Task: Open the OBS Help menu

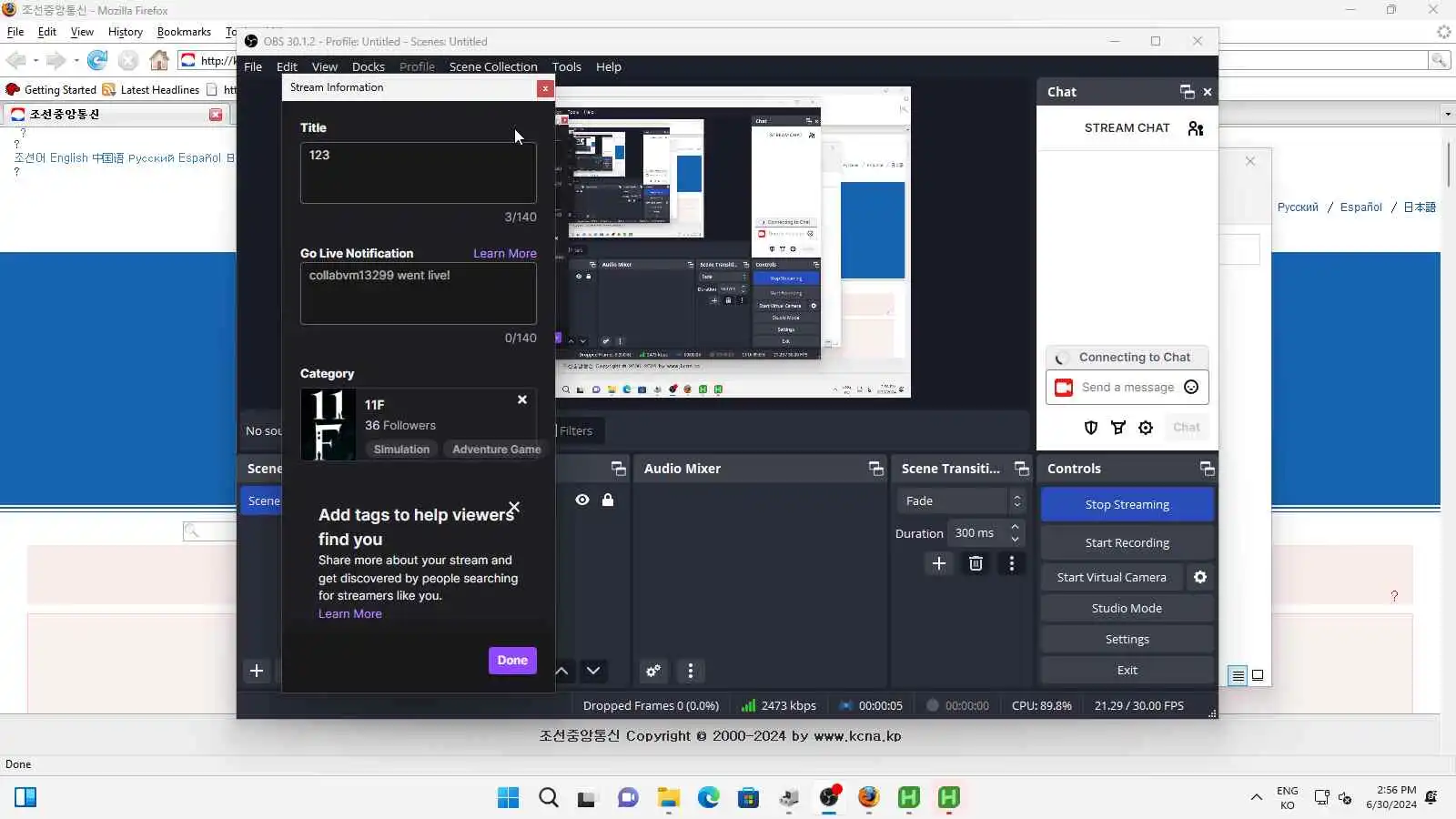Action: (x=609, y=67)
